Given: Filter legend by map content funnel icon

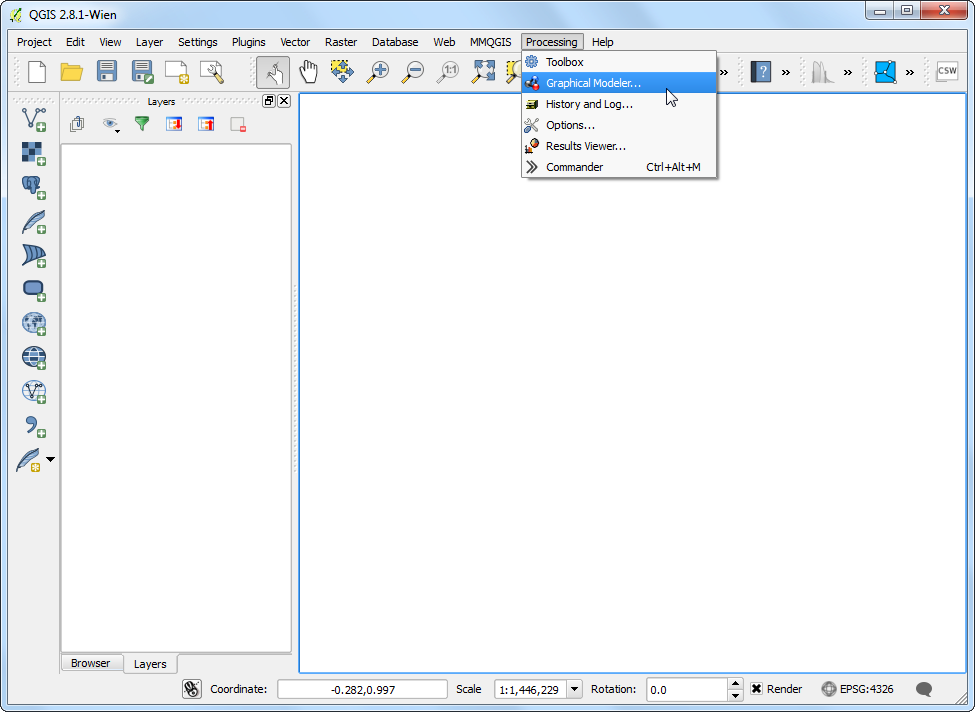Looking at the screenshot, I should pos(142,124).
